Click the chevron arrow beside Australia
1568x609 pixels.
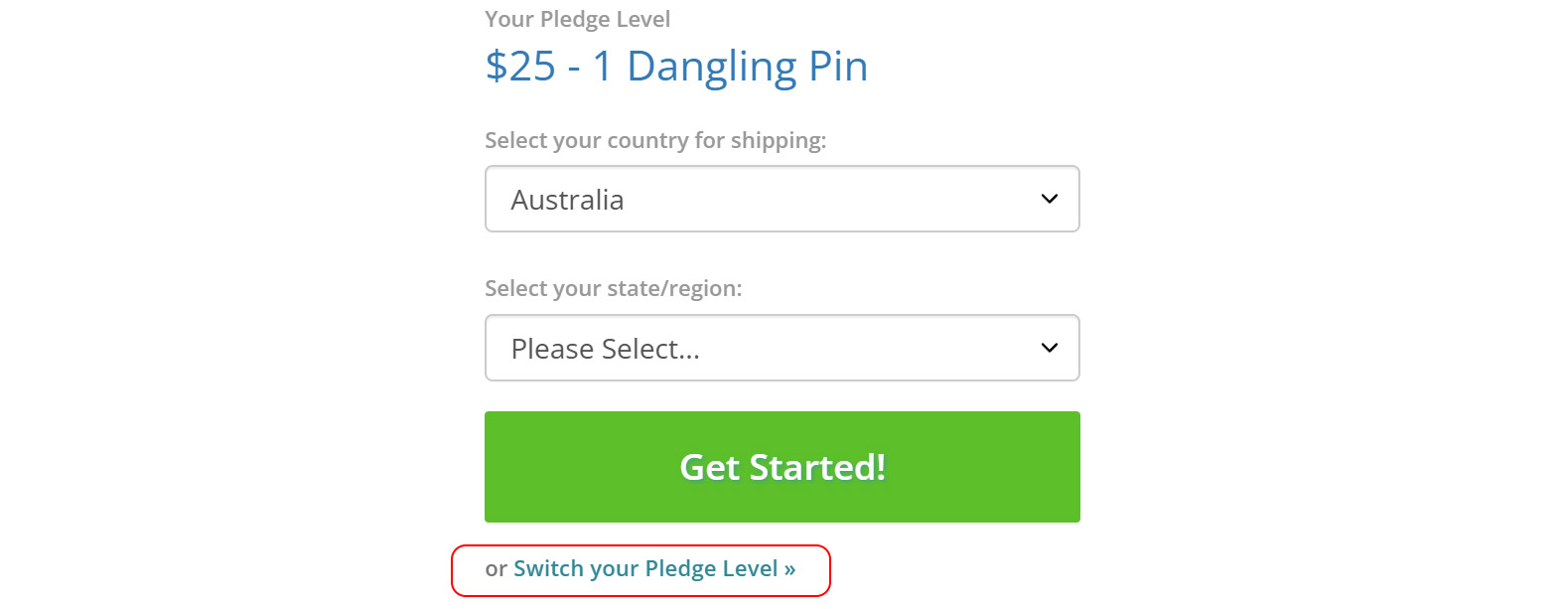[1049, 199]
